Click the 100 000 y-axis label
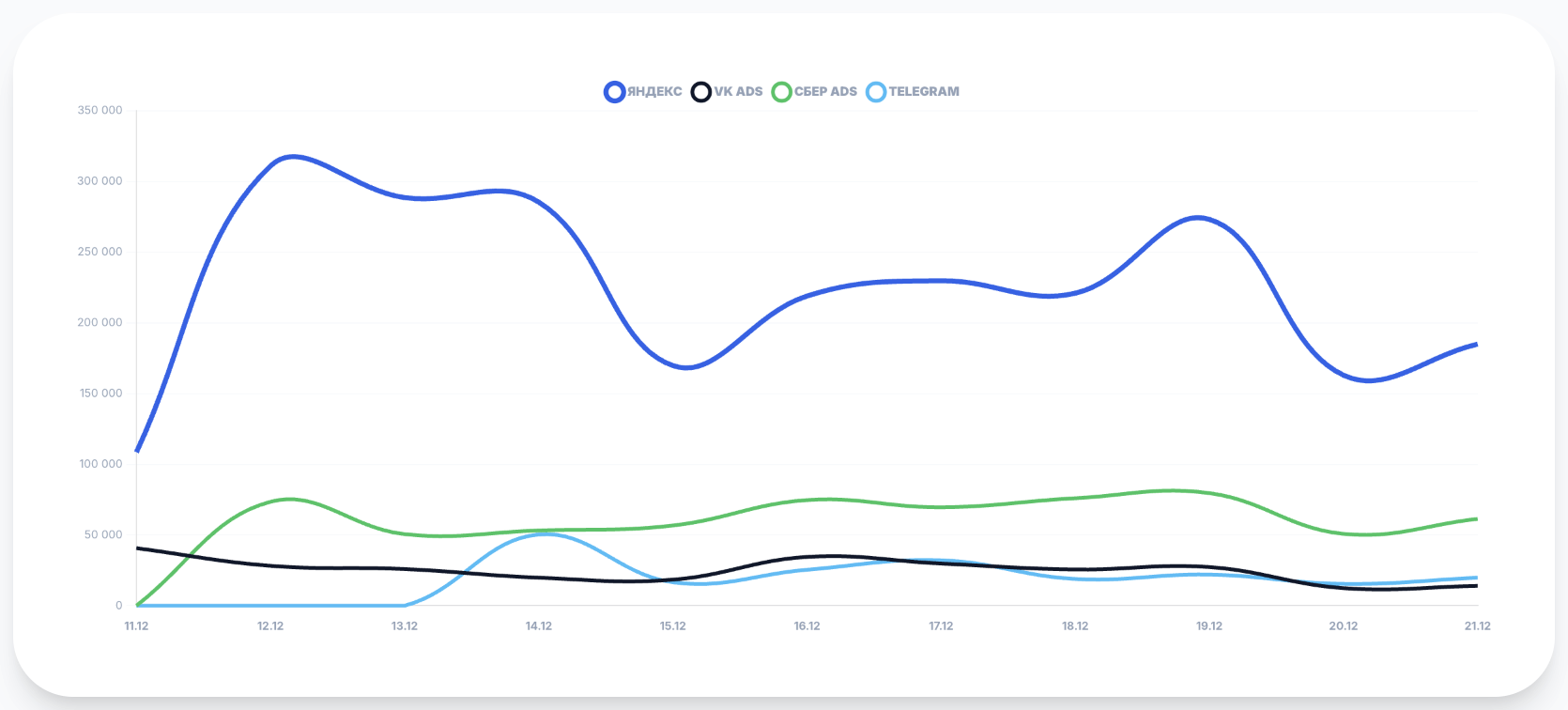This screenshot has width=1568, height=710. point(100,464)
